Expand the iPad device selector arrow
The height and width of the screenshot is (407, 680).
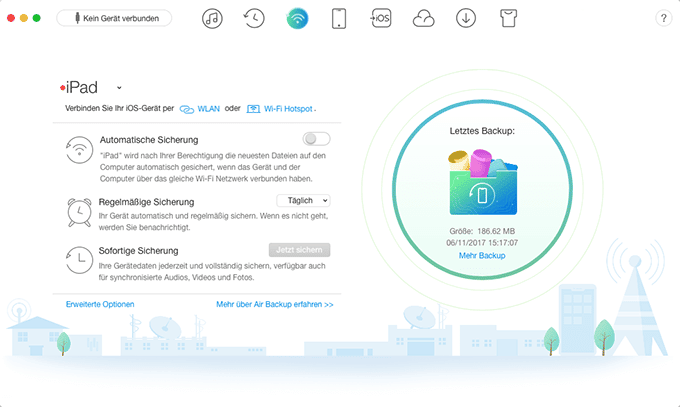119,88
